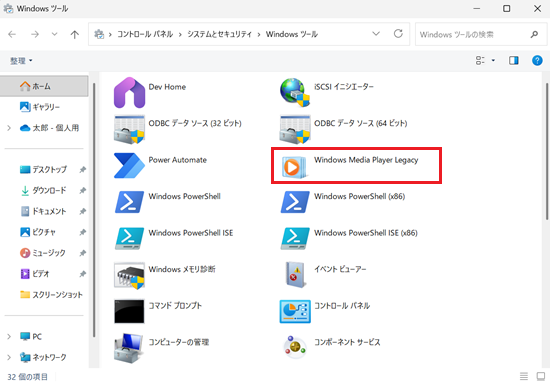Go back with the left arrow
Screen dimensions: 550x382
12,34
